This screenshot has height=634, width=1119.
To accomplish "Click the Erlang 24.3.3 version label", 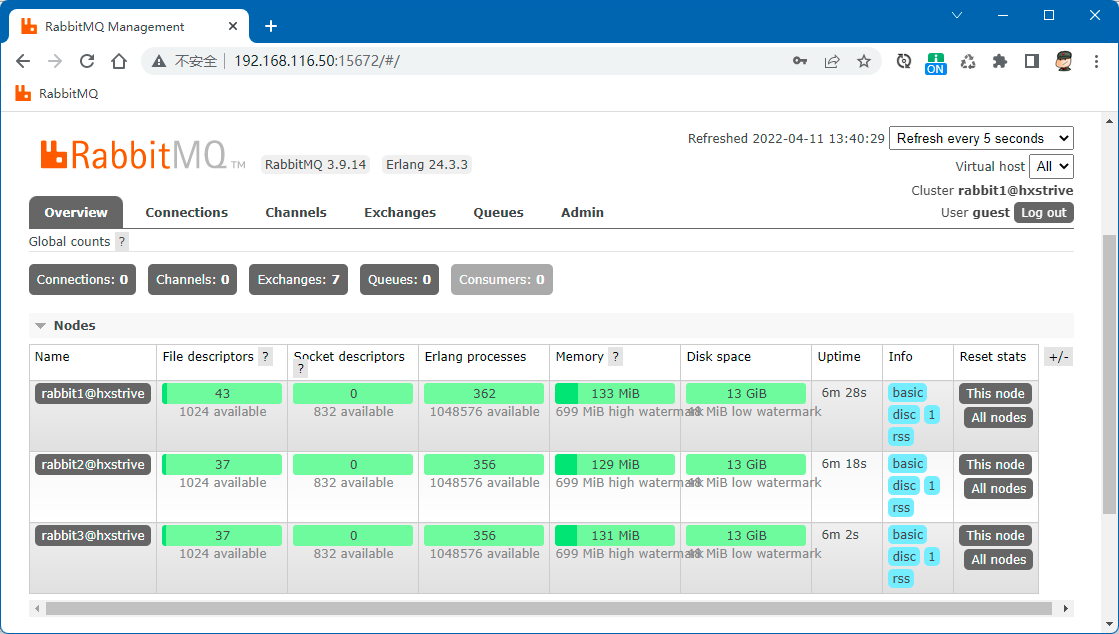I will [x=427, y=165].
